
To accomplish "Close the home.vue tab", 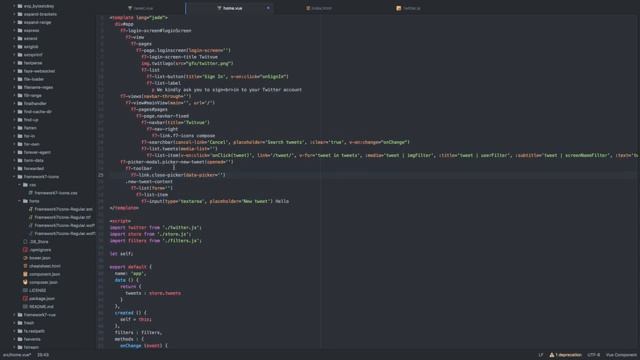I will (268, 8).
